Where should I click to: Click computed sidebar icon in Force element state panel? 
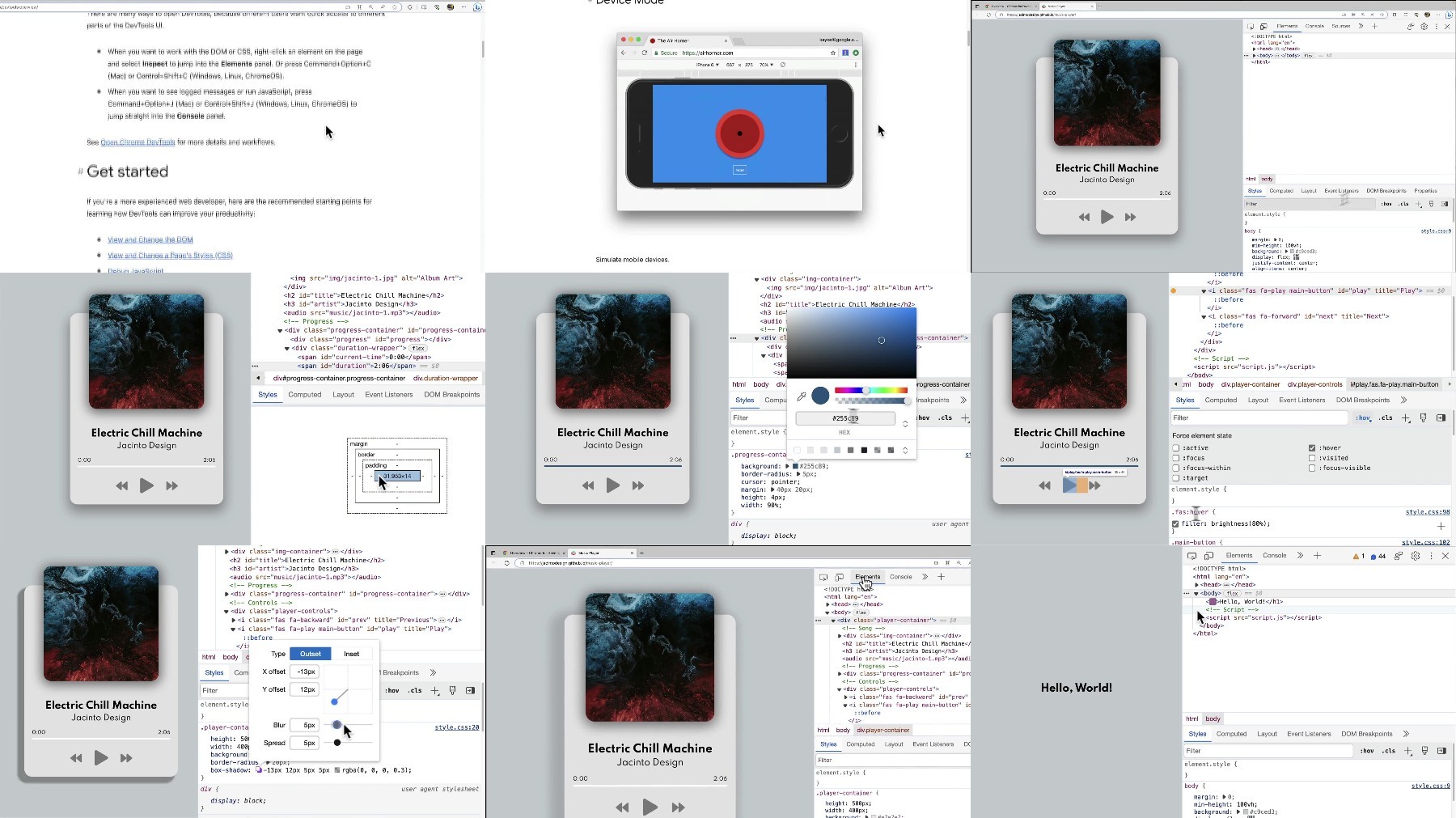(x=1441, y=418)
